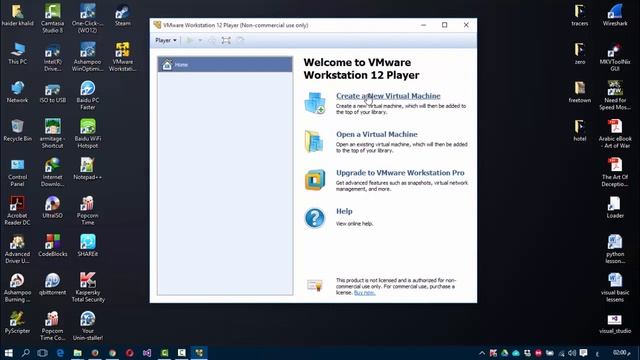Expand the power options arrow next to play
This screenshot has height=360, width=640.
[x=200, y=40]
